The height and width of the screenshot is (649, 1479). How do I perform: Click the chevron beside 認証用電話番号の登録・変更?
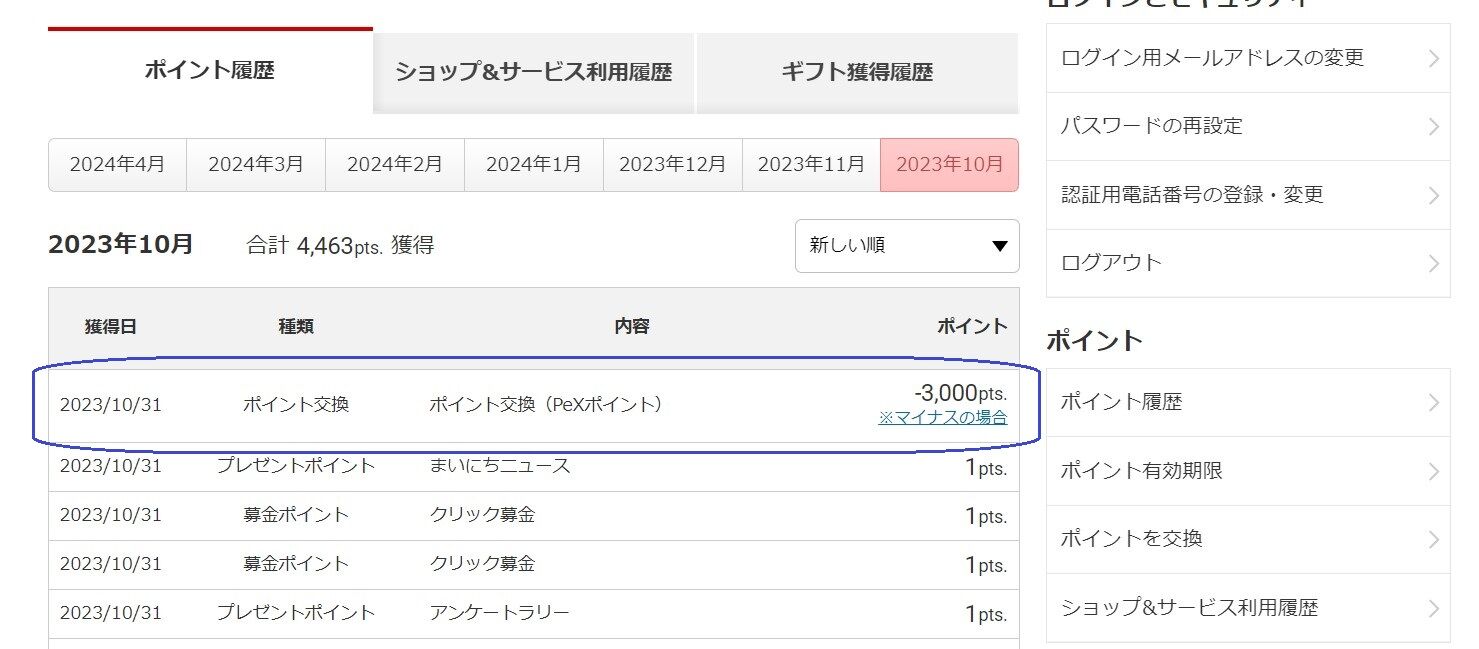point(1434,195)
